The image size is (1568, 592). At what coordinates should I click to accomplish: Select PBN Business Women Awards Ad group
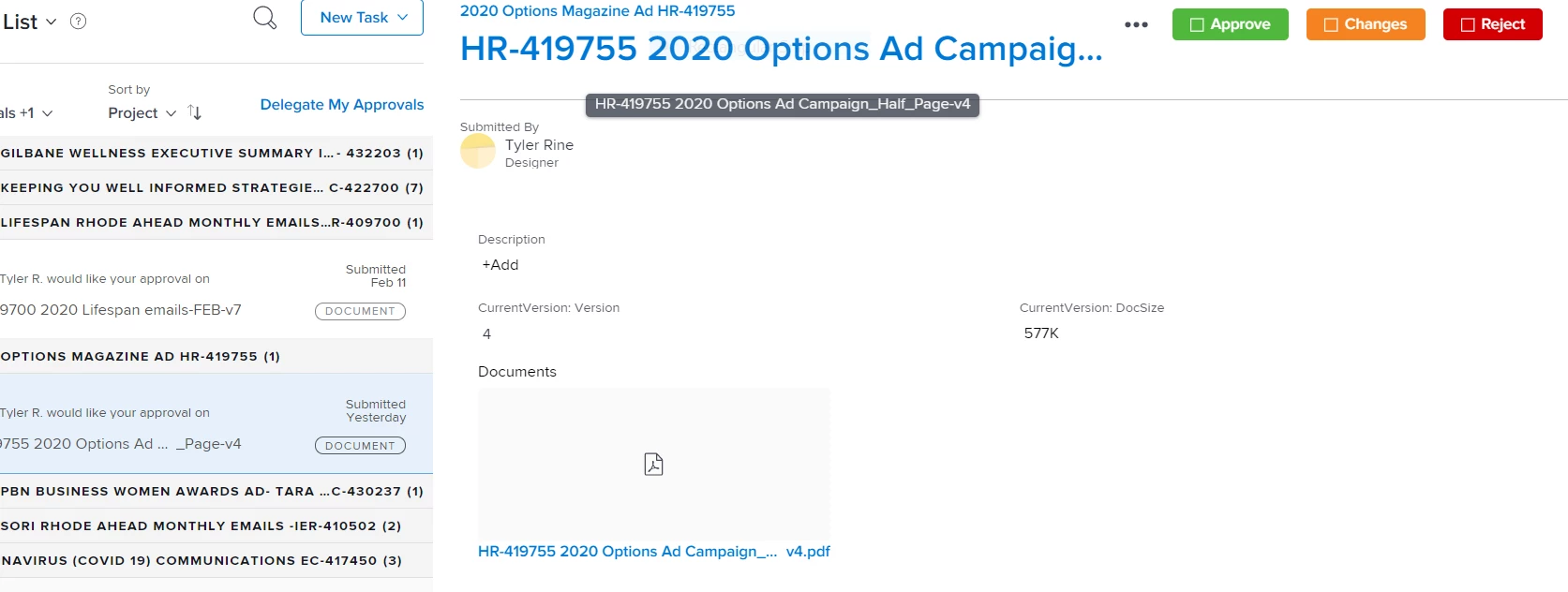pos(216,491)
